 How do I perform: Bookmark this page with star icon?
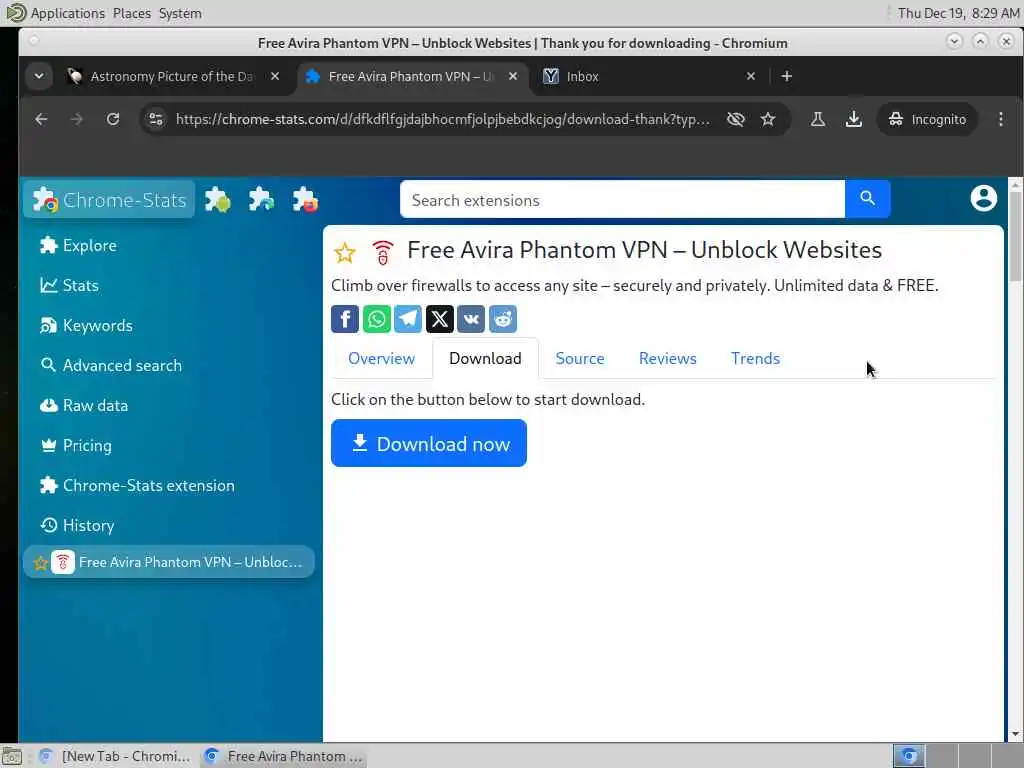click(768, 119)
